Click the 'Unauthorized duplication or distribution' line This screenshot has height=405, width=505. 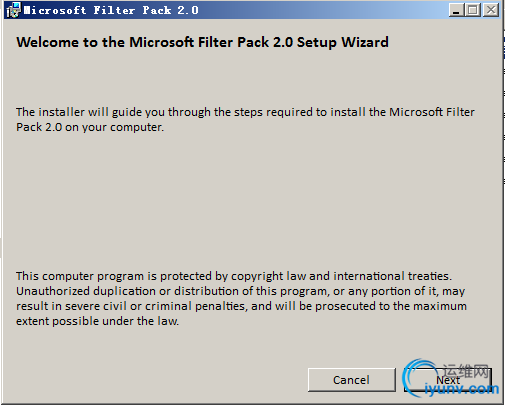[240, 291]
